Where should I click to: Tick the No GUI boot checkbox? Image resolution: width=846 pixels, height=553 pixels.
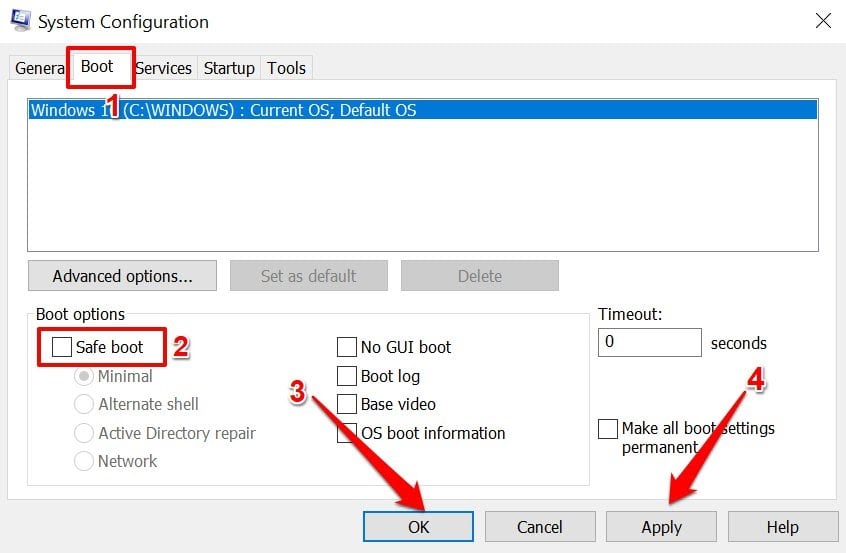pos(346,347)
